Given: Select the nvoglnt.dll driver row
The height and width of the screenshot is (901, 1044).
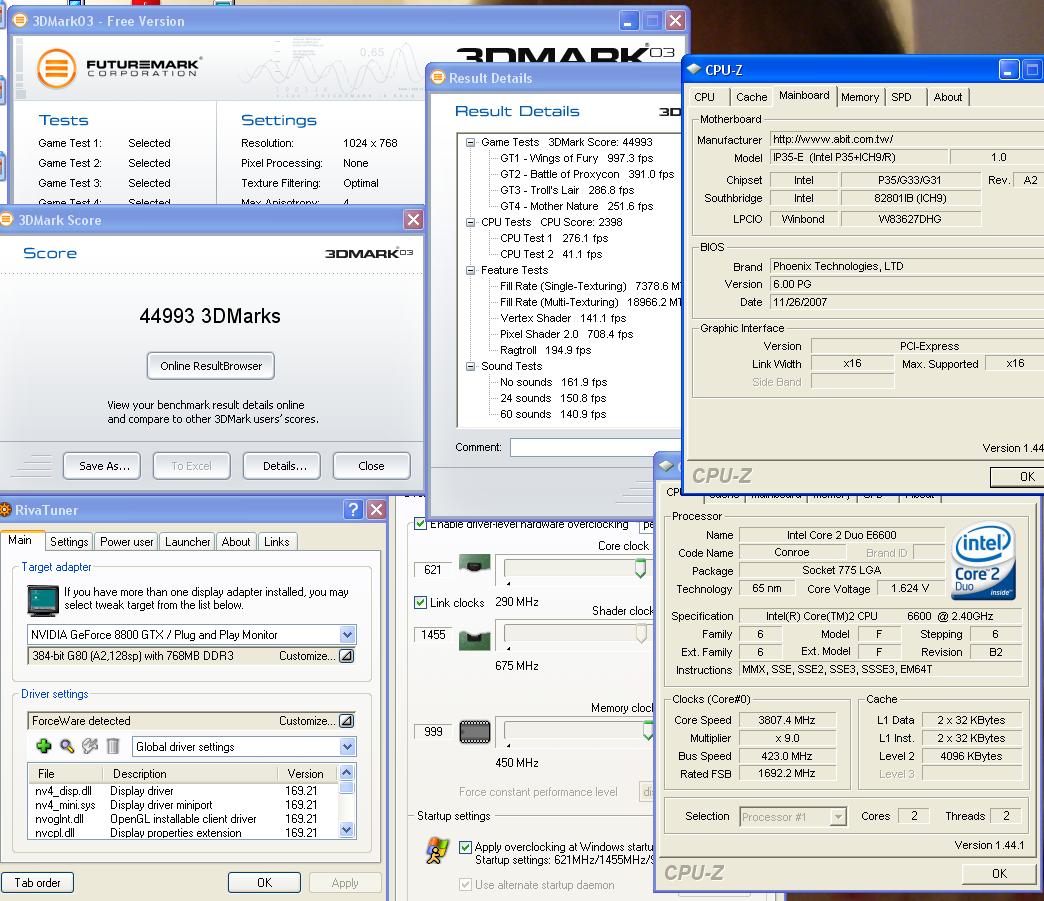Looking at the screenshot, I should [x=183, y=819].
